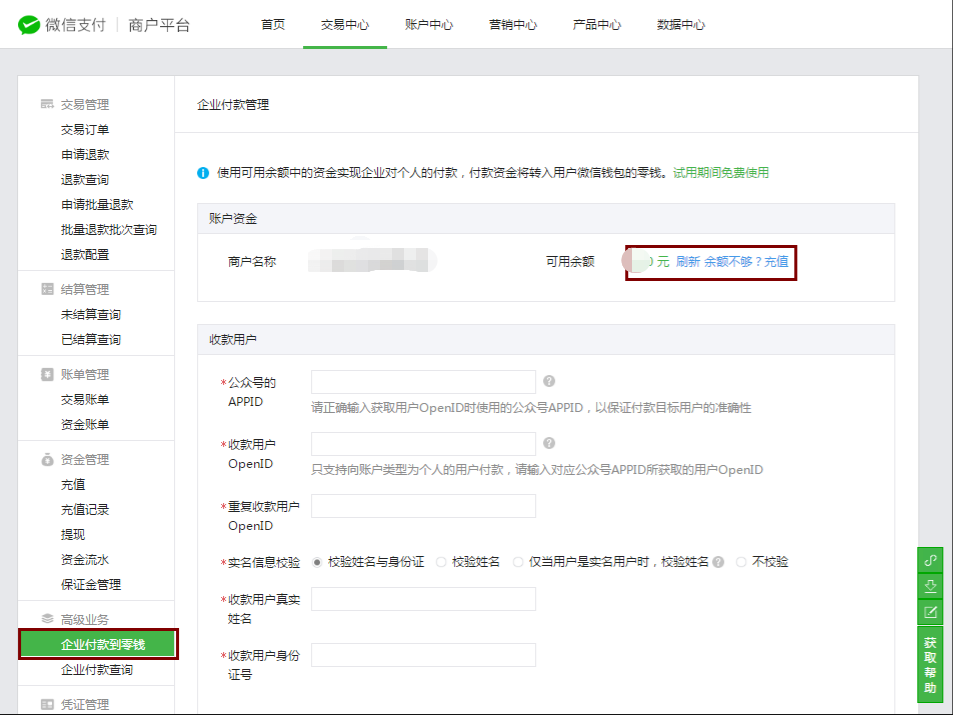Click the 交易管理 section icon
The image size is (953, 715).
[x=47, y=104]
